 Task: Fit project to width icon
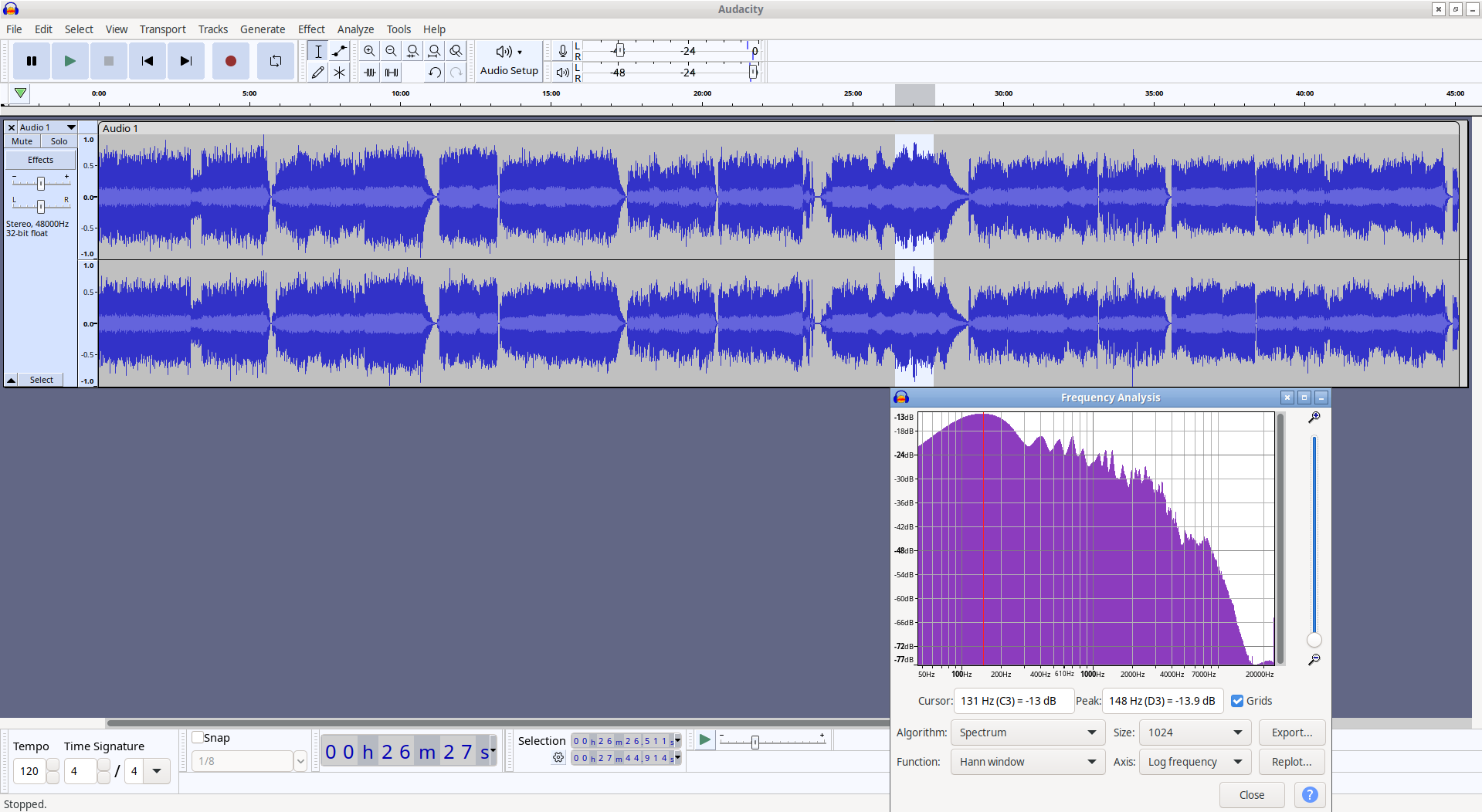point(435,51)
